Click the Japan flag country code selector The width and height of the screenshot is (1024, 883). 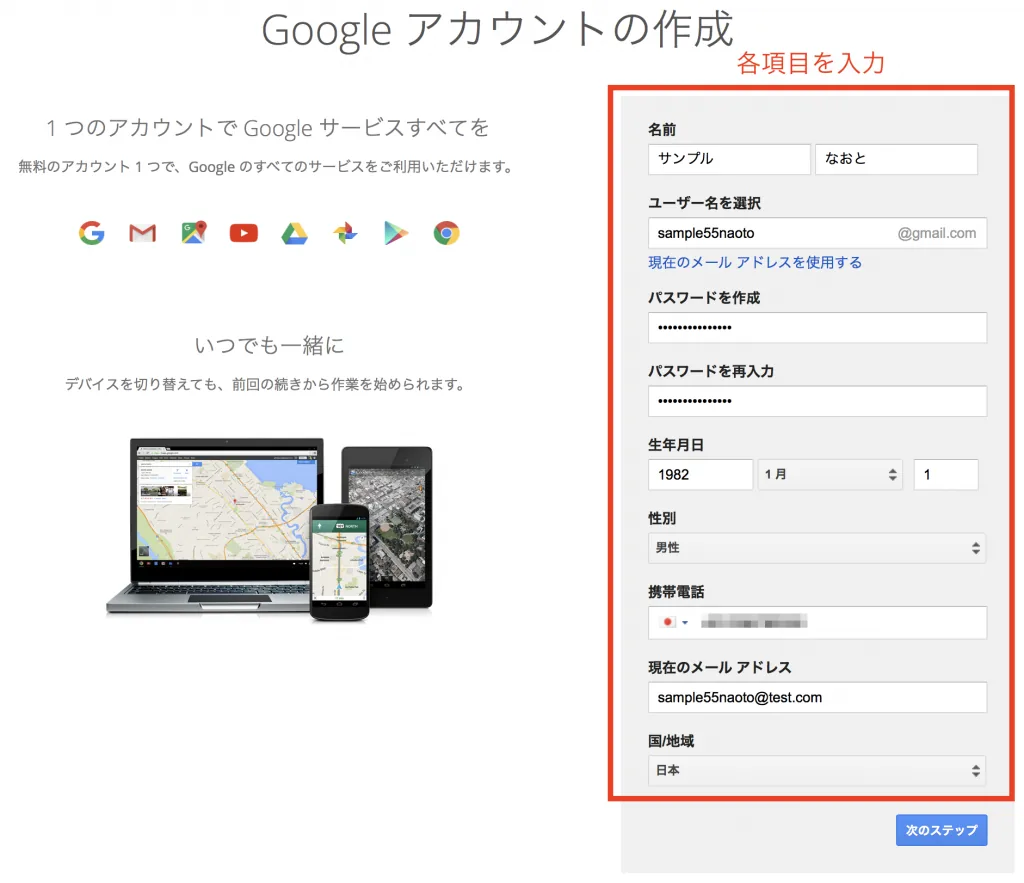[x=675, y=622]
